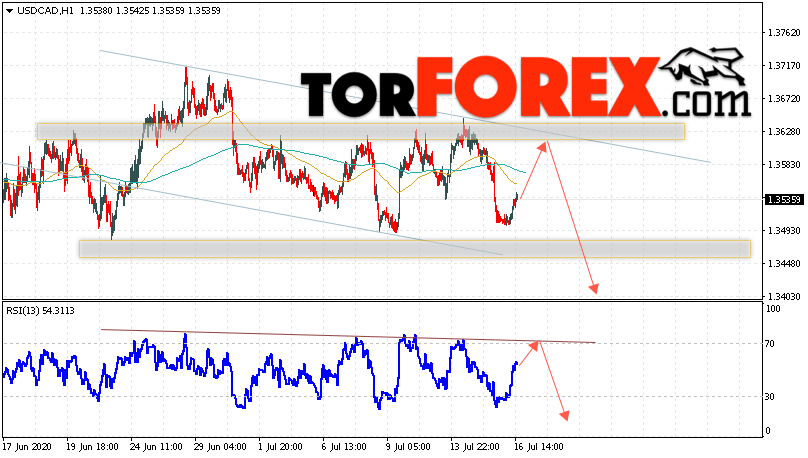Screen dimensions: 808x458
Task: Select the 19 Jun 18:00 time label
Action: click(x=92, y=447)
